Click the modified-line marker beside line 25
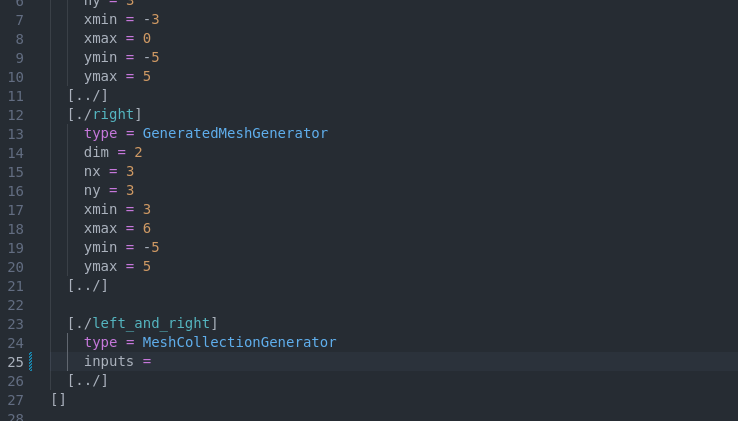The image size is (738, 421). click(x=31, y=361)
